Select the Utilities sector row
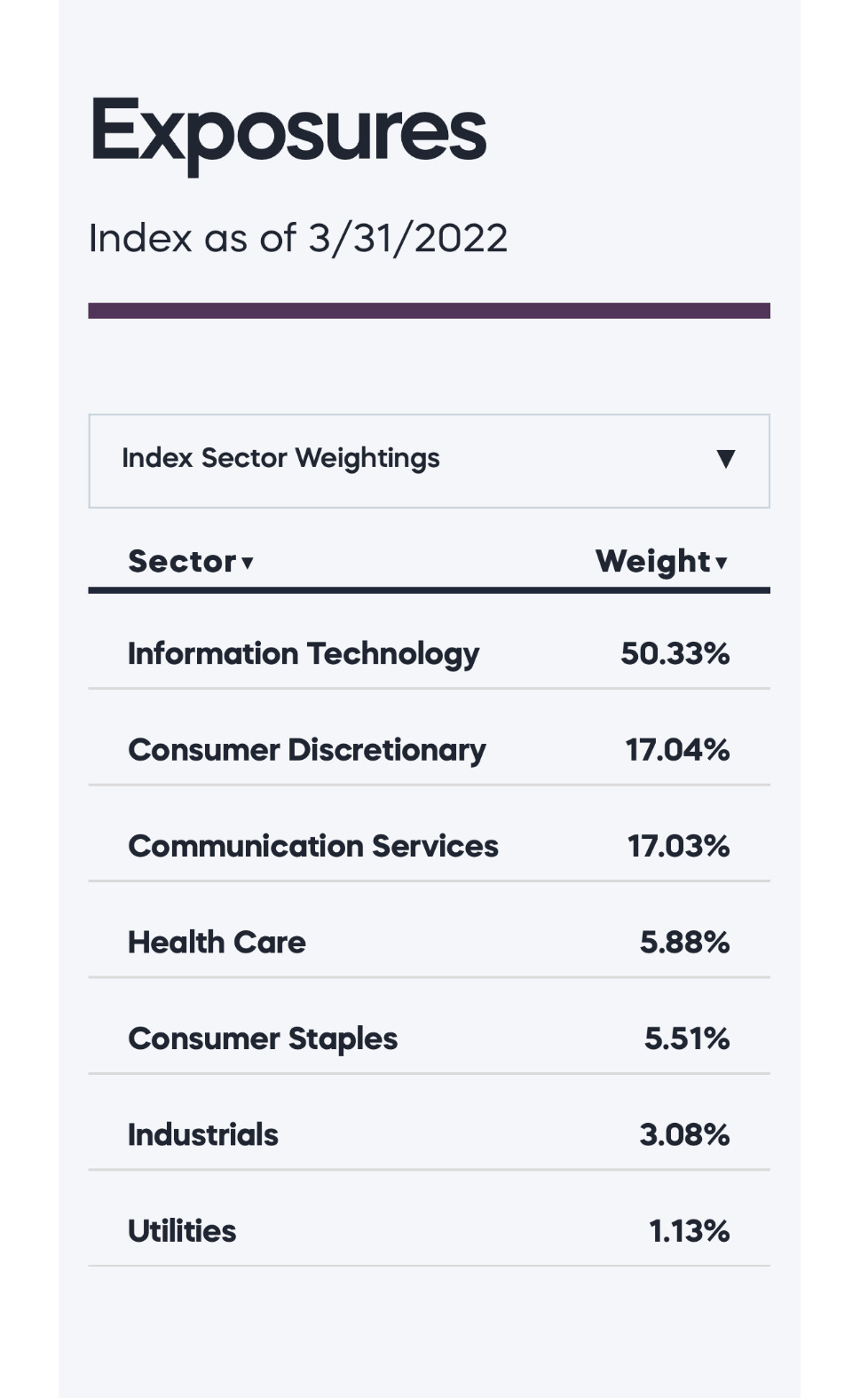The width and height of the screenshot is (868, 1398). (182, 1231)
